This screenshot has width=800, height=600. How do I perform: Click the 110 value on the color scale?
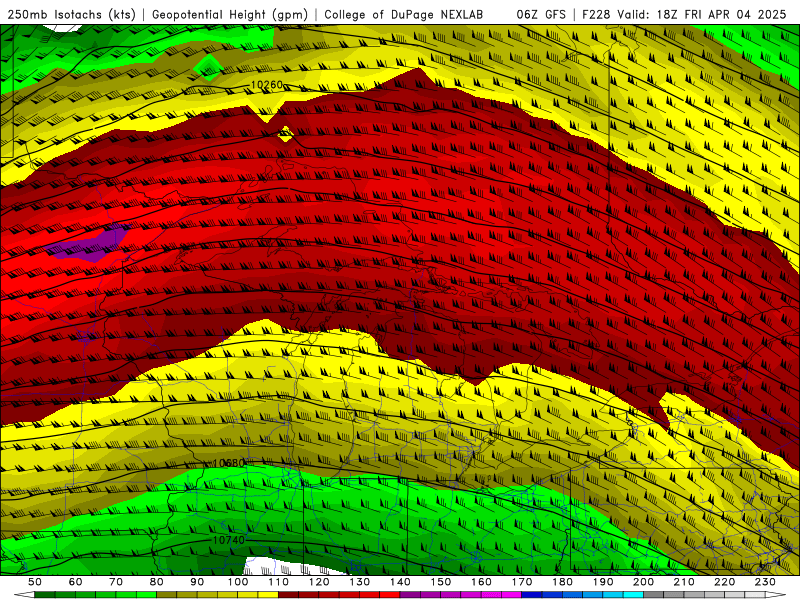pos(278,582)
